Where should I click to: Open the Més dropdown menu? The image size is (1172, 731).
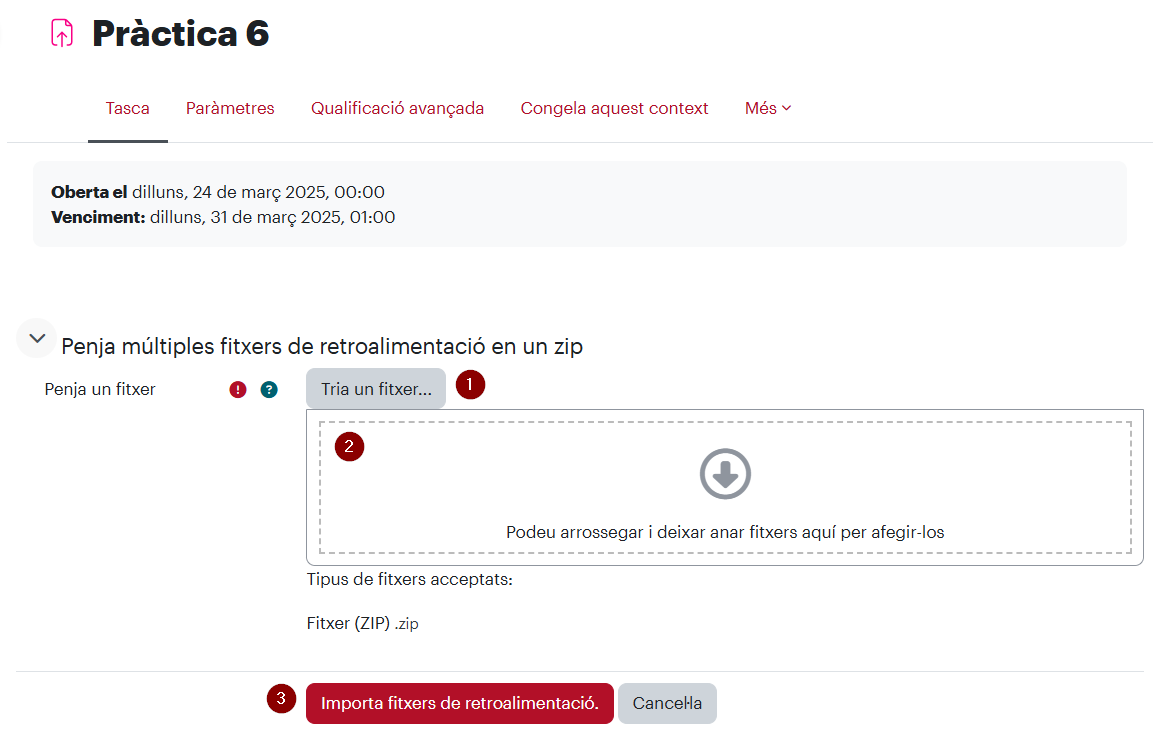768,108
